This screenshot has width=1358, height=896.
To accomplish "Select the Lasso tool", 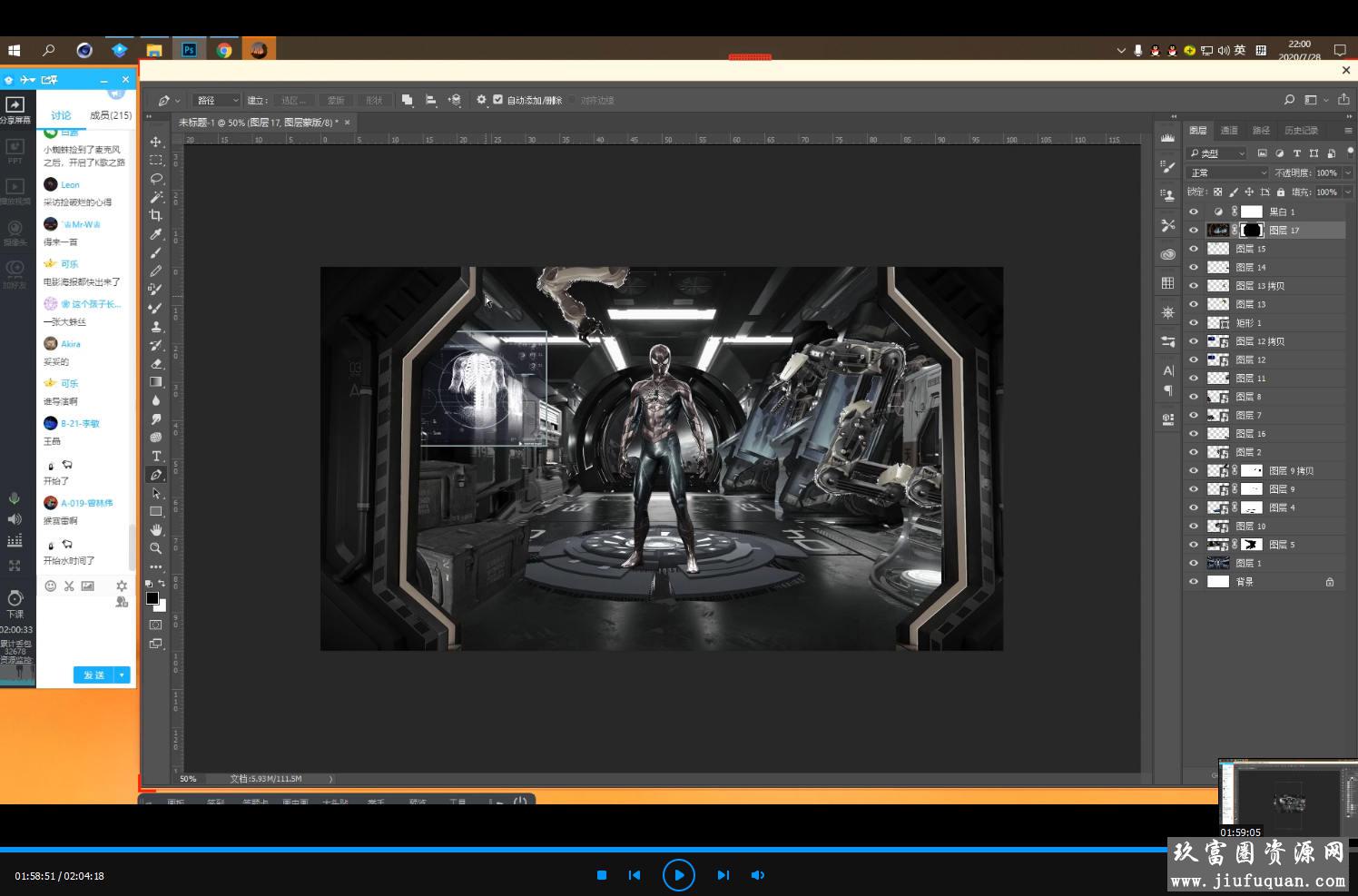I will pyautogui.click(x=156, y=179).
